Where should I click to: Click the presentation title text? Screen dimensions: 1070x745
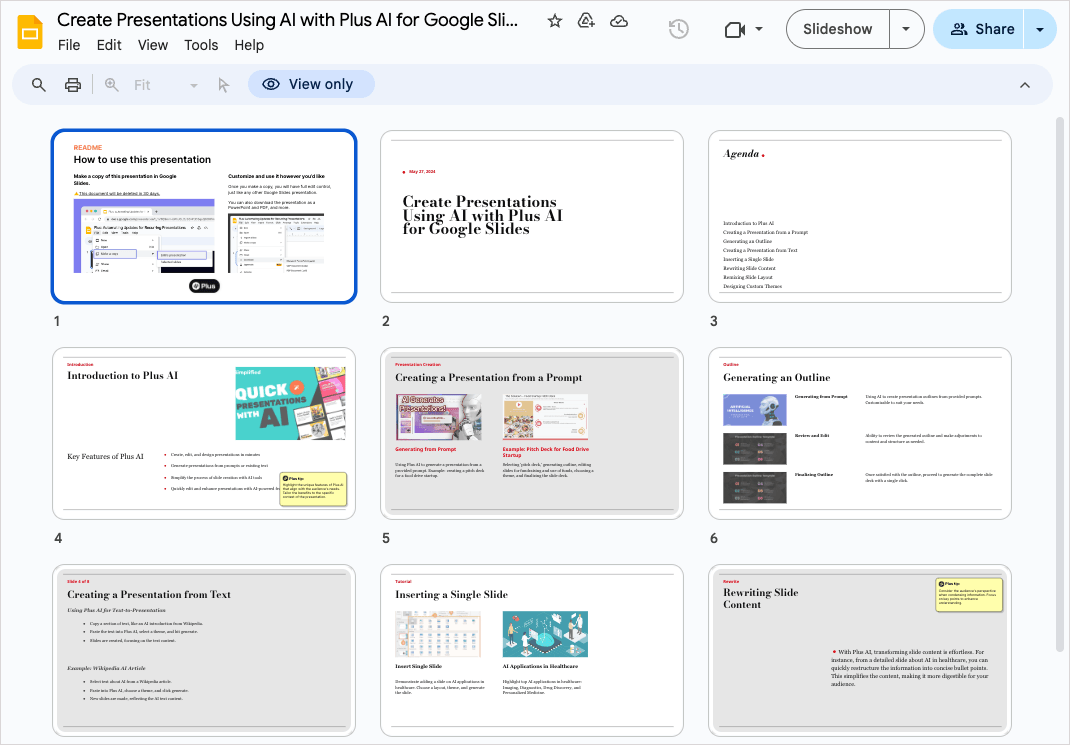click(x=287, y=20)
